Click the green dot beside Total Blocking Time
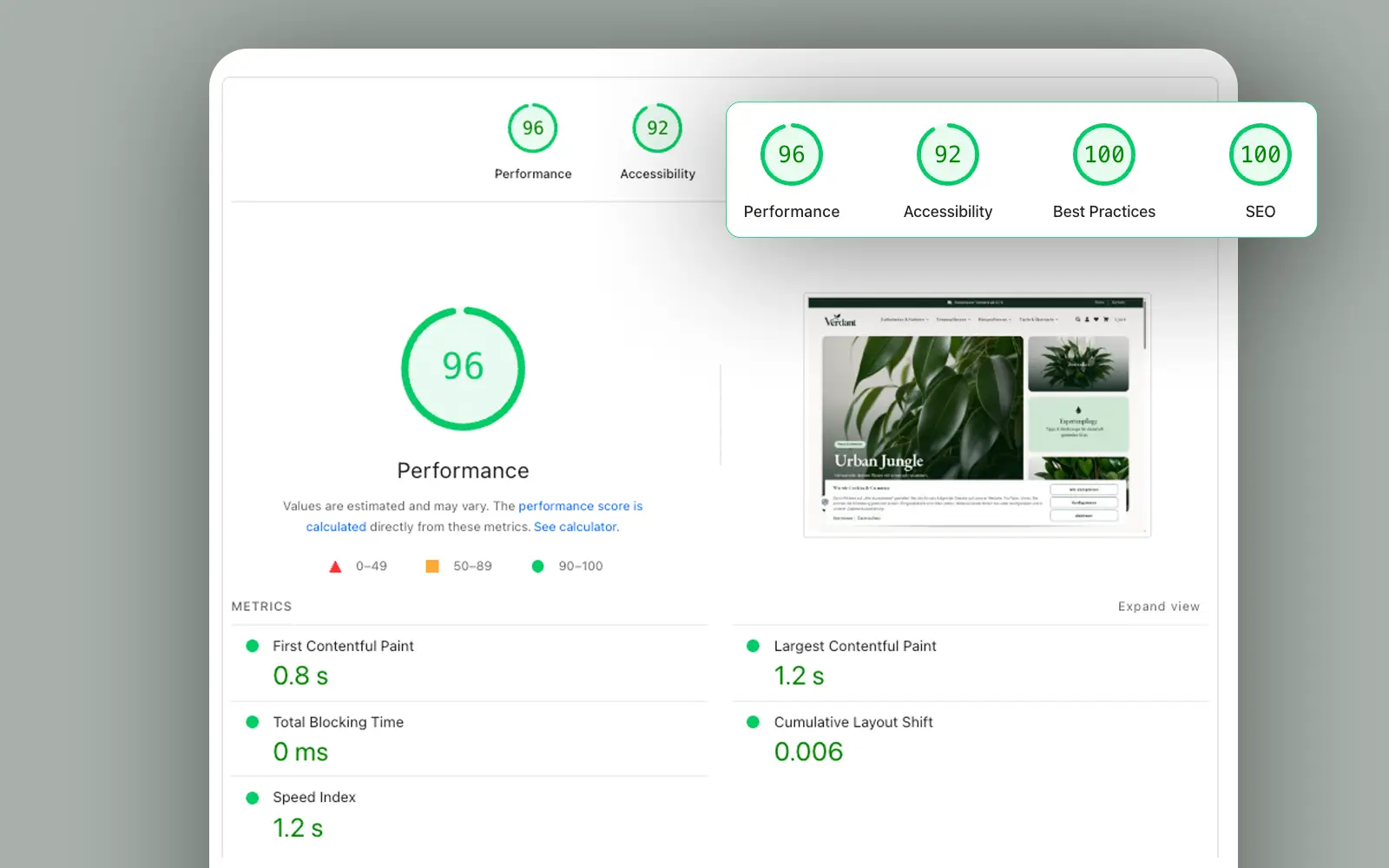The image size is (1389, 868). pos(253,722)
